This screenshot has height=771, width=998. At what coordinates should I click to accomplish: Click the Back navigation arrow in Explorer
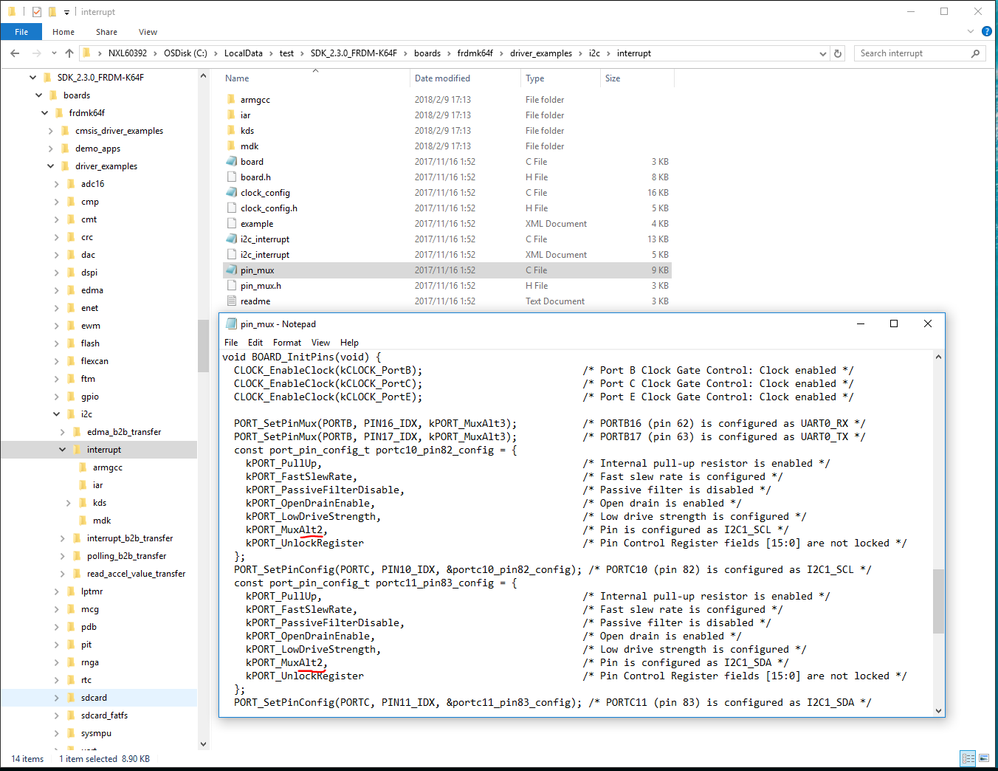tap(15, 53)
